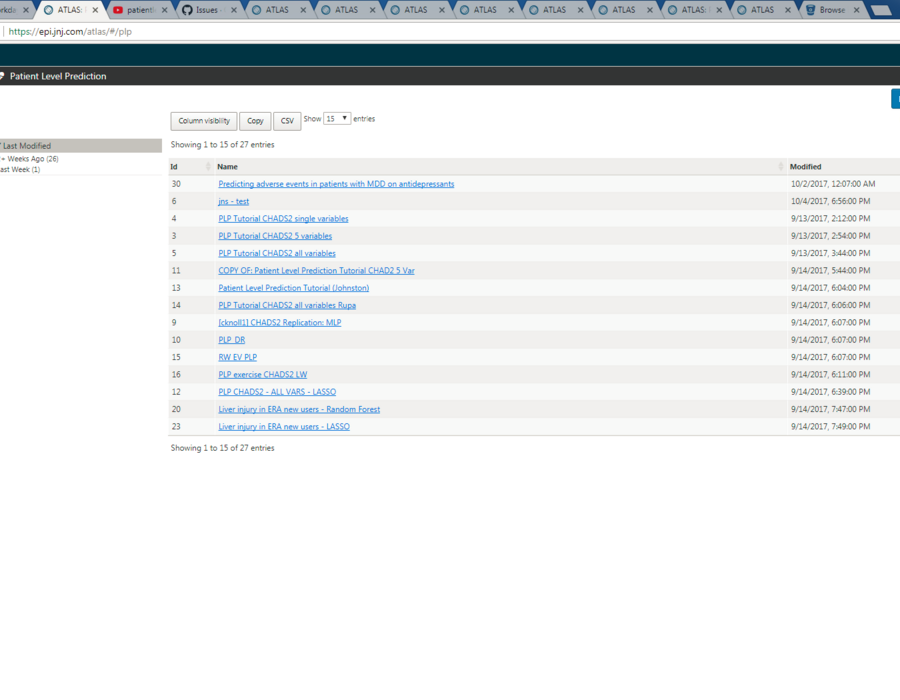This screenshot has height=700, width=900.
Task: Open the jns - test prediction
Action: (x=234, y=201)
